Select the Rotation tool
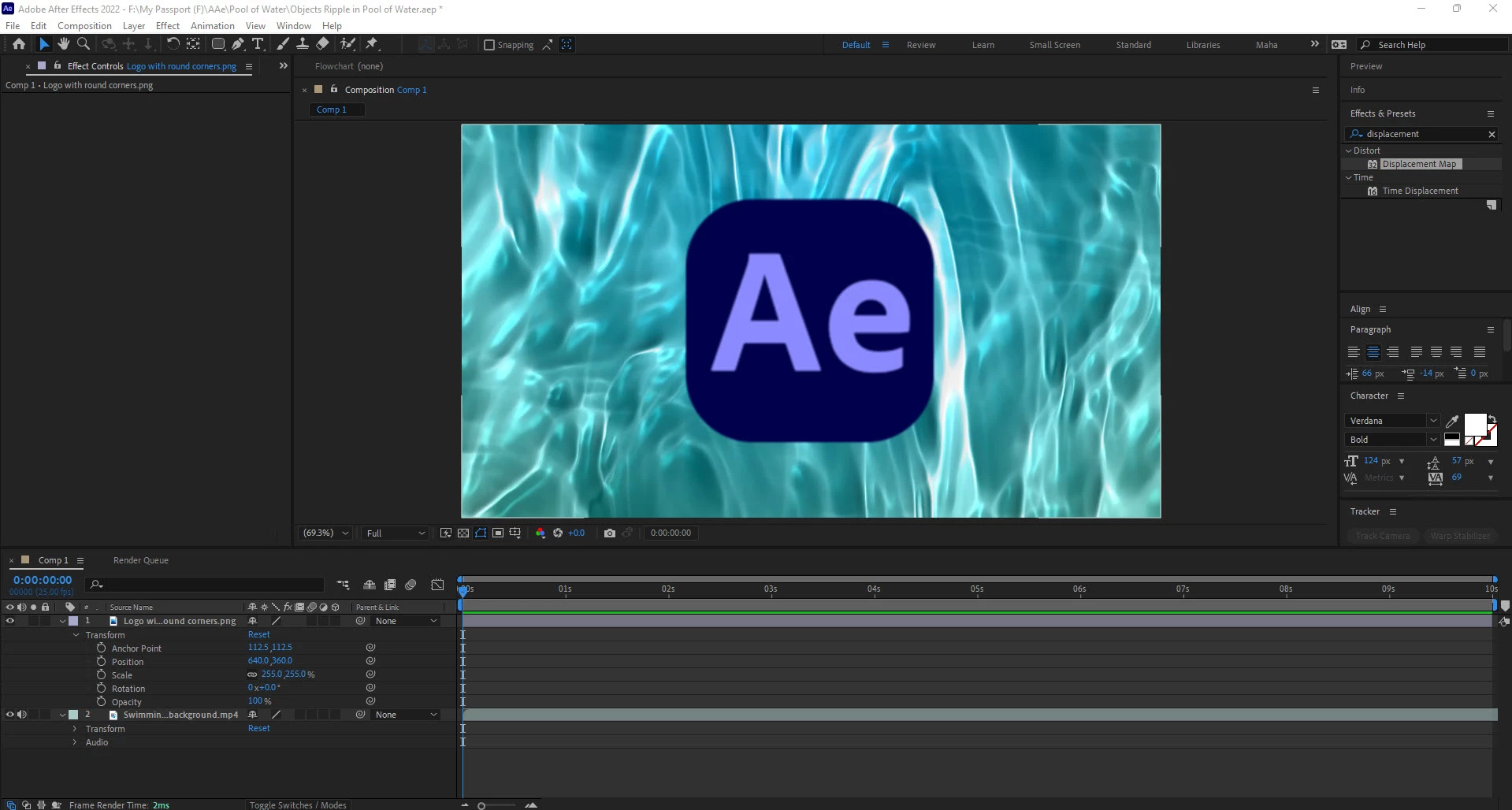This screenshot has width=1512, height=810. point(173,45)
